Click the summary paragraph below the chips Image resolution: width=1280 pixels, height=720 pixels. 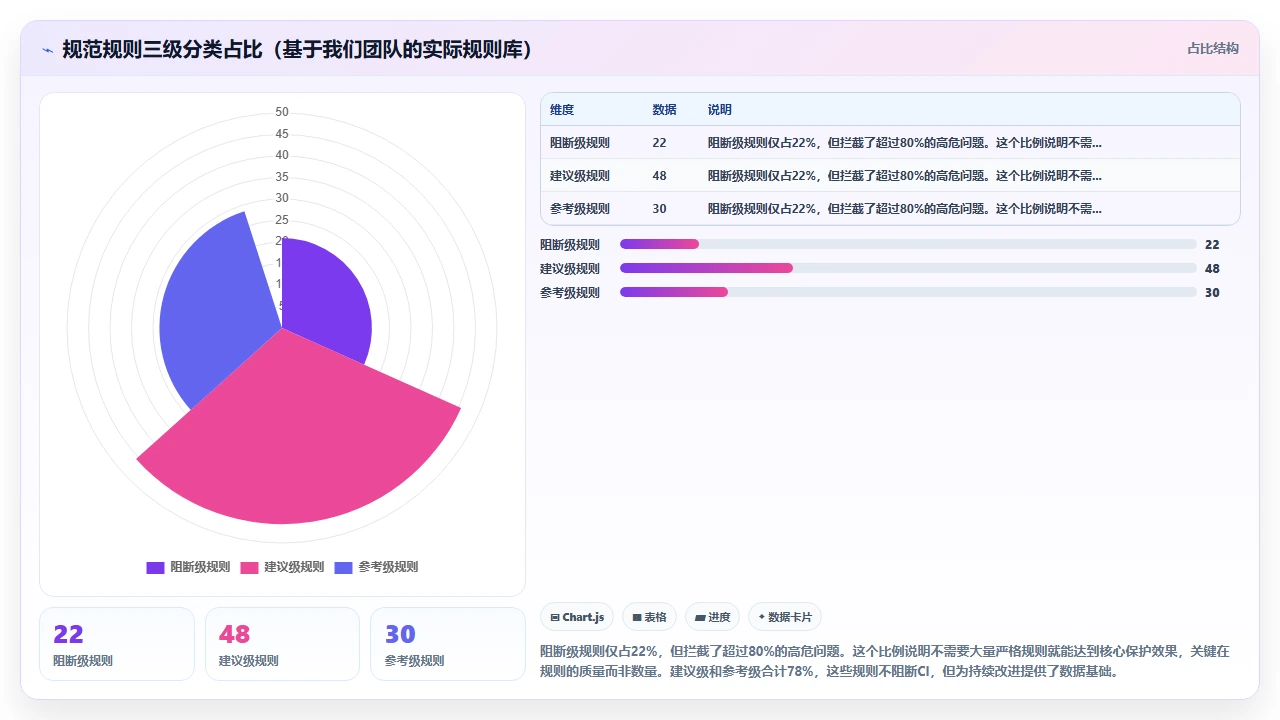(885, 661)
